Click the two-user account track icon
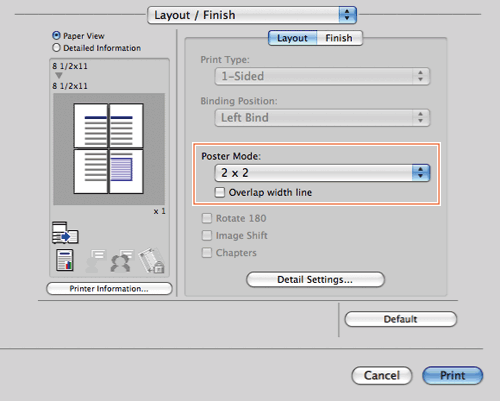The image size is (500, 401). coord(121,261)
